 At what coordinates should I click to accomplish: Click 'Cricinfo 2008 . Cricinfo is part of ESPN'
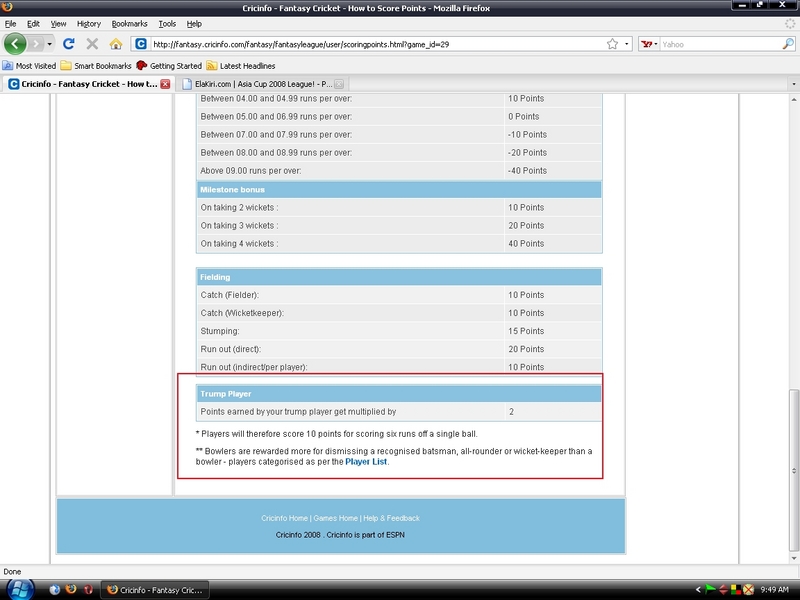tap(340, 535)
